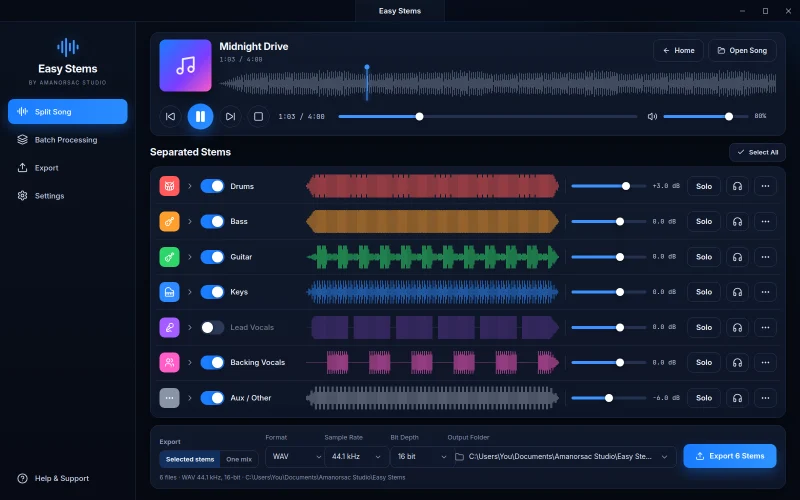
Task: Open the 44.1 kHz sample rate dropdown
Action: coord(356,457)
